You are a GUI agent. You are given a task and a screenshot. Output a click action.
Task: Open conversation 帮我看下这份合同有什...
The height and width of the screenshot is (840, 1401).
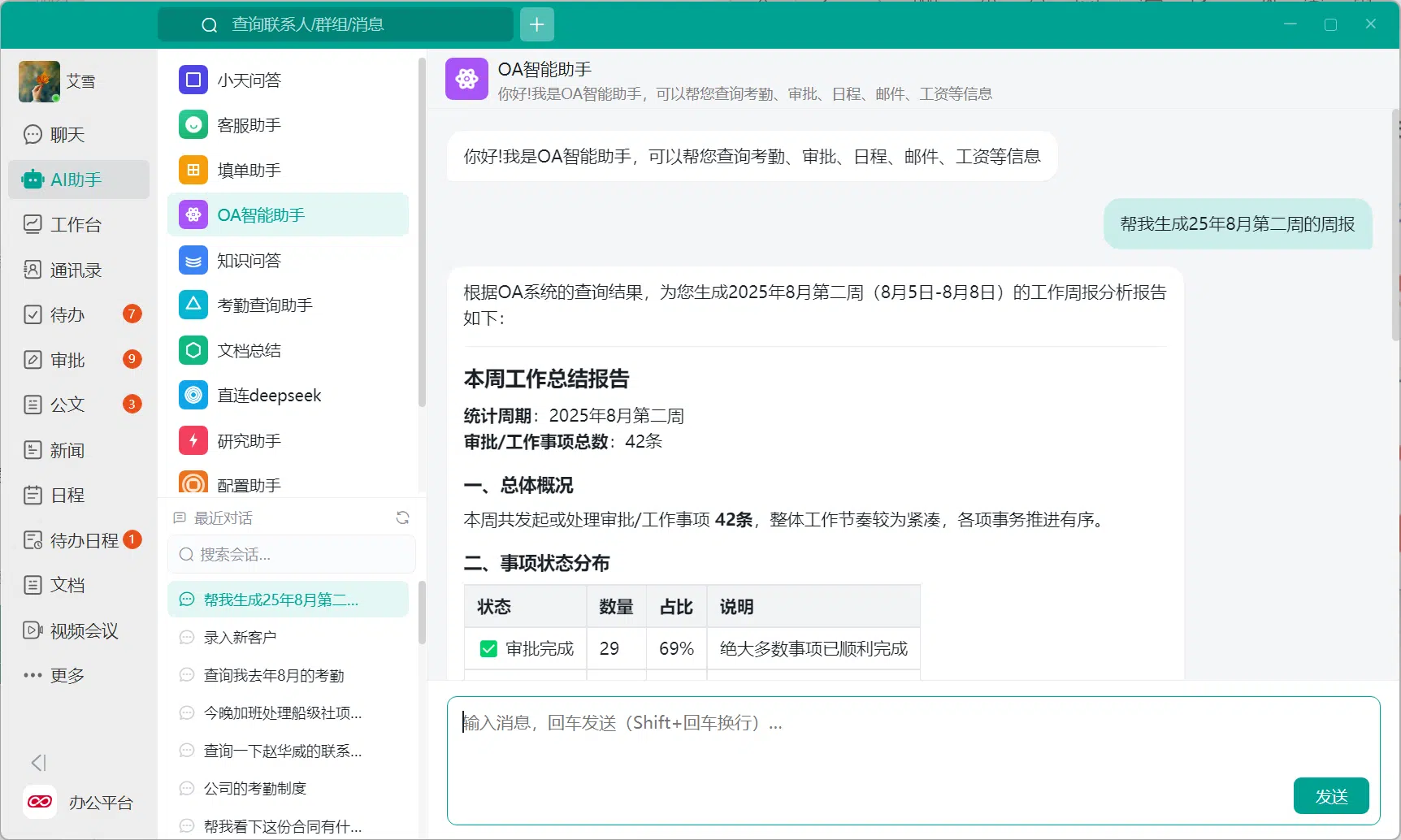288,826
